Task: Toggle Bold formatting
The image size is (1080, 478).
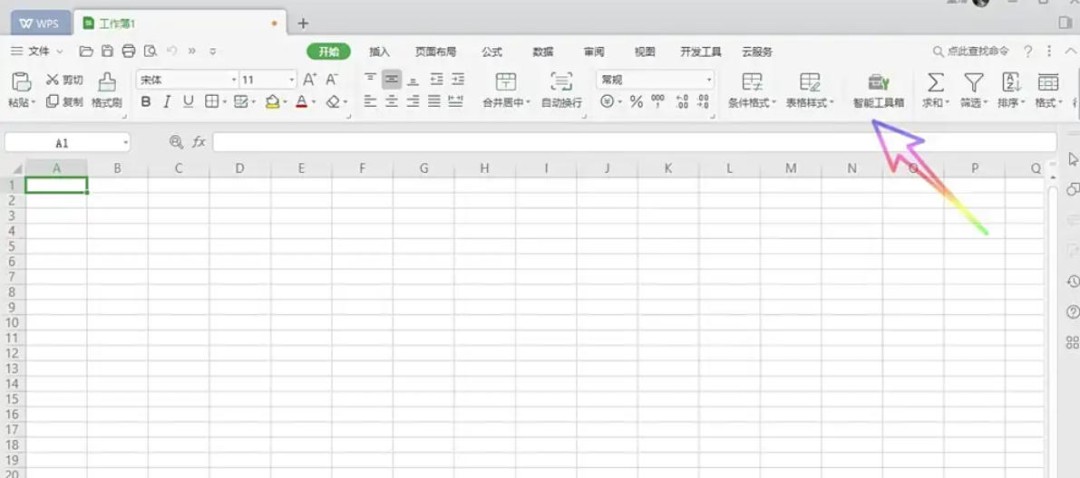Action: pyautogui.click(x=145, y=102)
